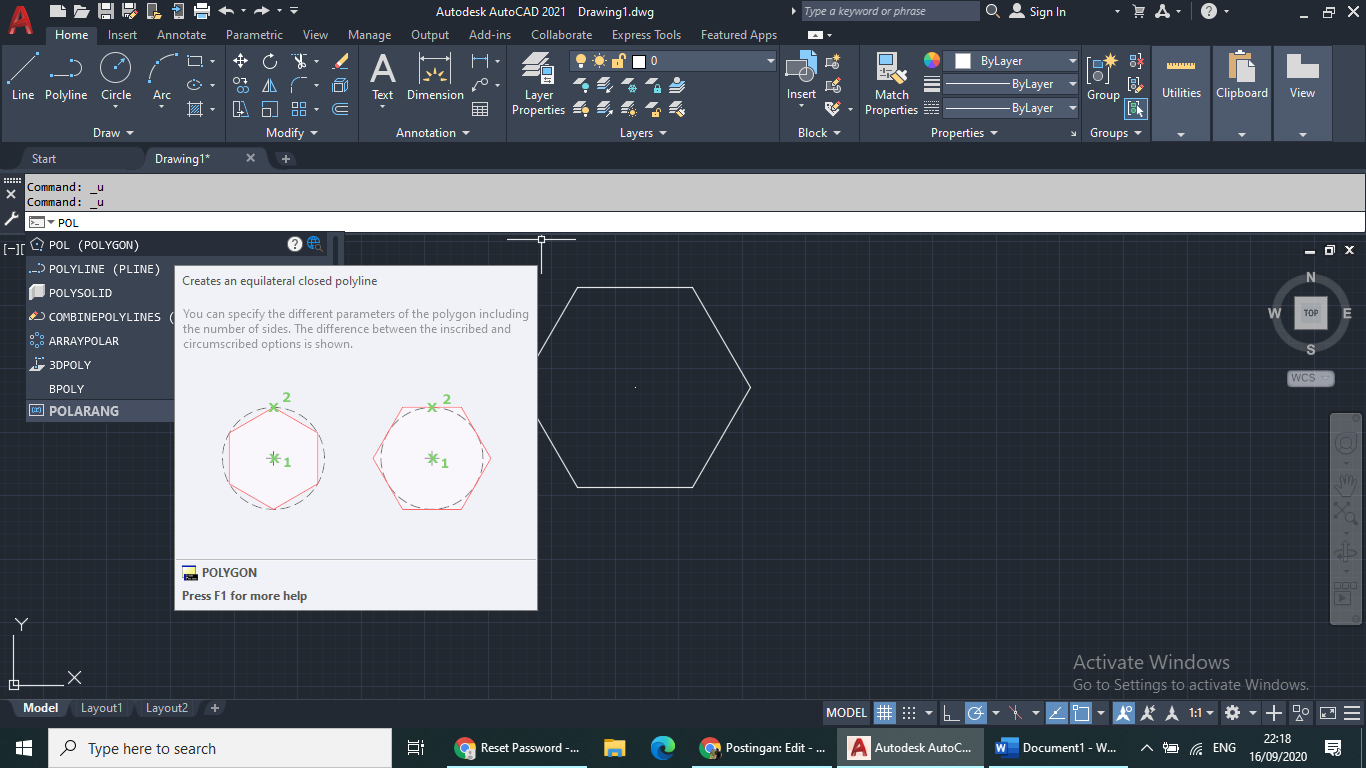
Task: Switch to the Start file tab
Action: coord(44,158)
